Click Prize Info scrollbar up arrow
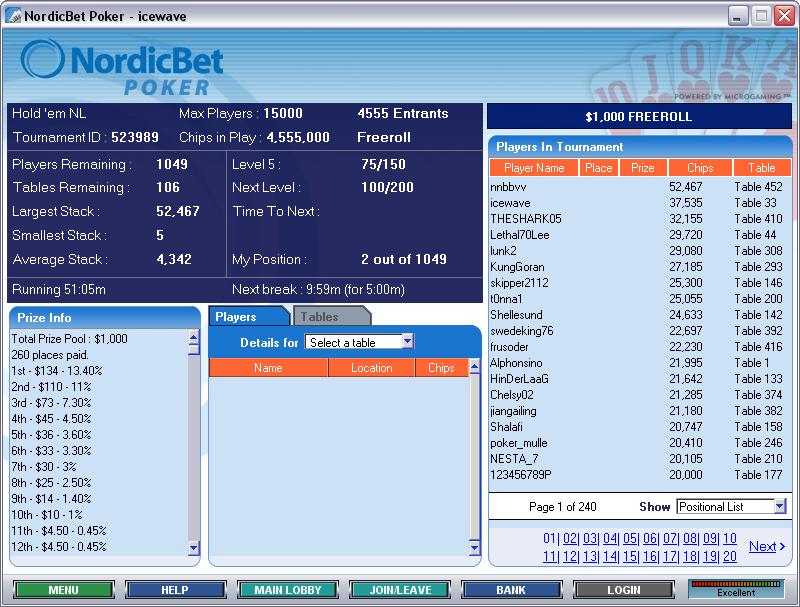 (193, 337)
